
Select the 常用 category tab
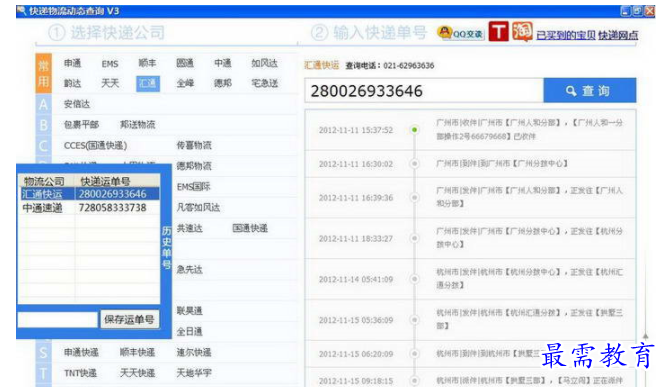[x=44, y=73]
